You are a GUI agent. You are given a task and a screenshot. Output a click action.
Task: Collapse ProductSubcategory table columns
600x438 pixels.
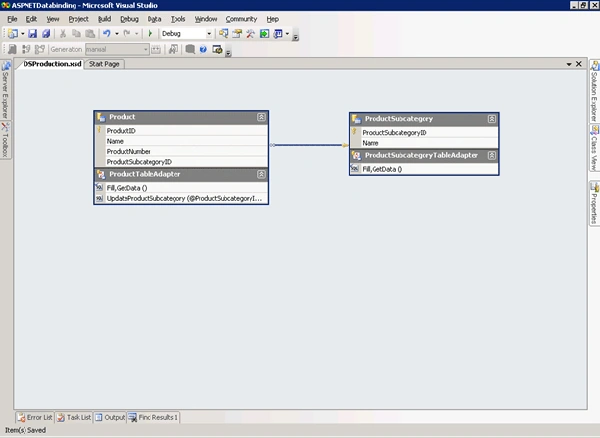coord(492,119)
